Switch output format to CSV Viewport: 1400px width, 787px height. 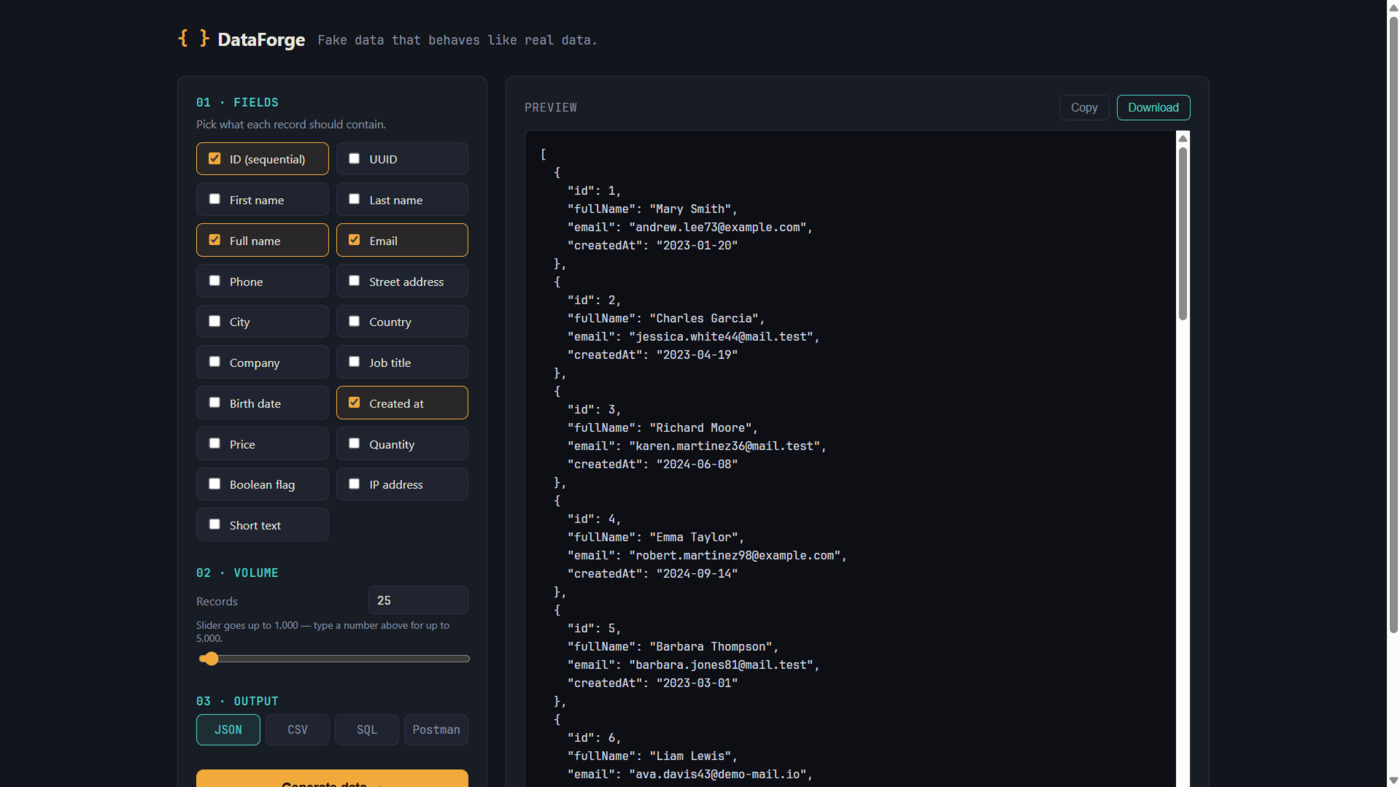tap(297, 730)
